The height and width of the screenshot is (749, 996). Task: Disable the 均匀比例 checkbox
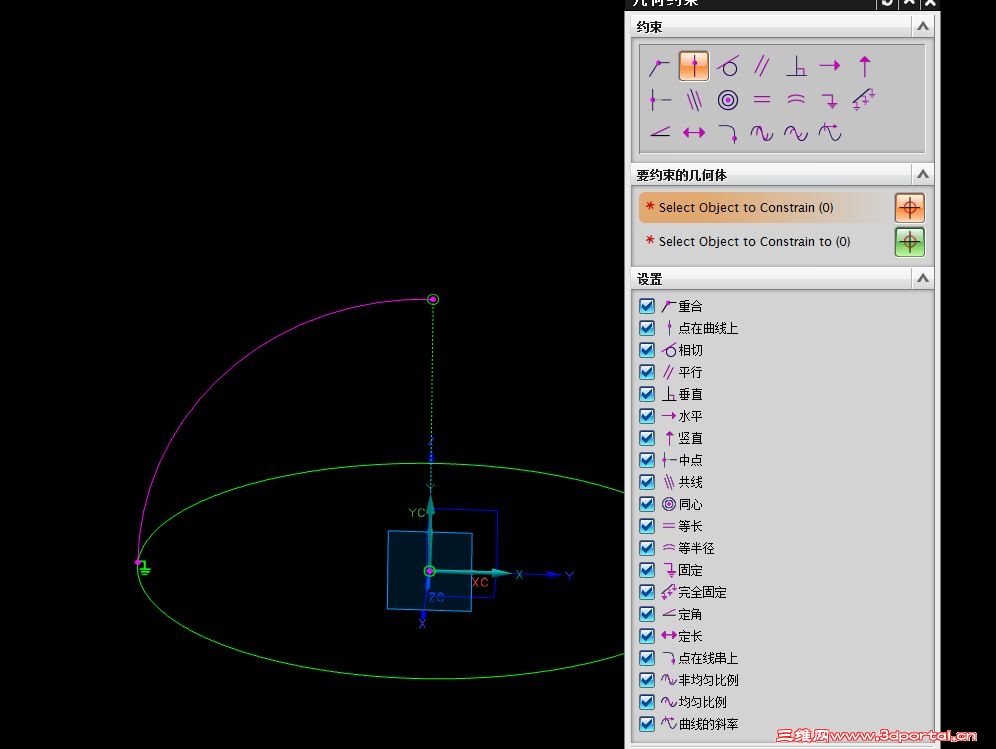coord(647,702)
